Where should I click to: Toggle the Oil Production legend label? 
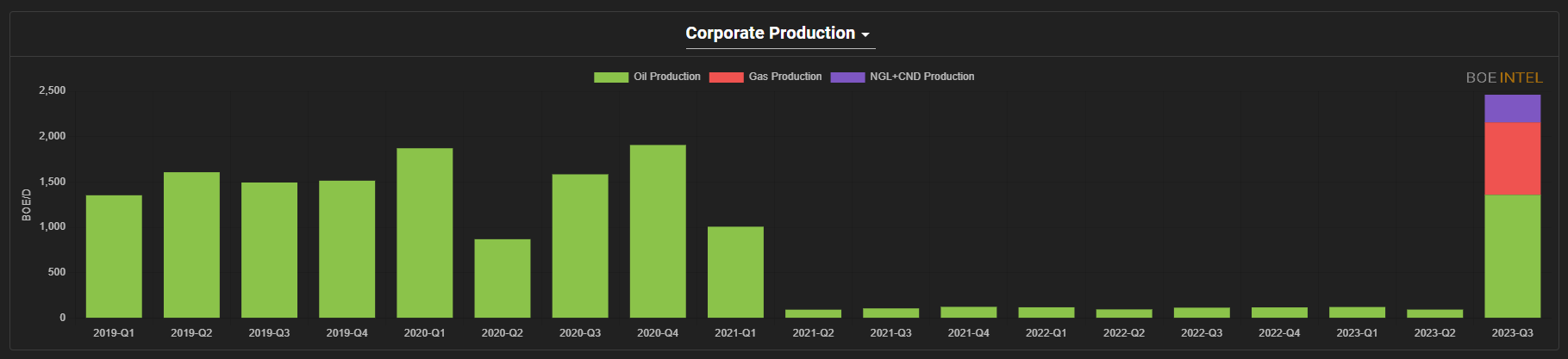(666, 77)
